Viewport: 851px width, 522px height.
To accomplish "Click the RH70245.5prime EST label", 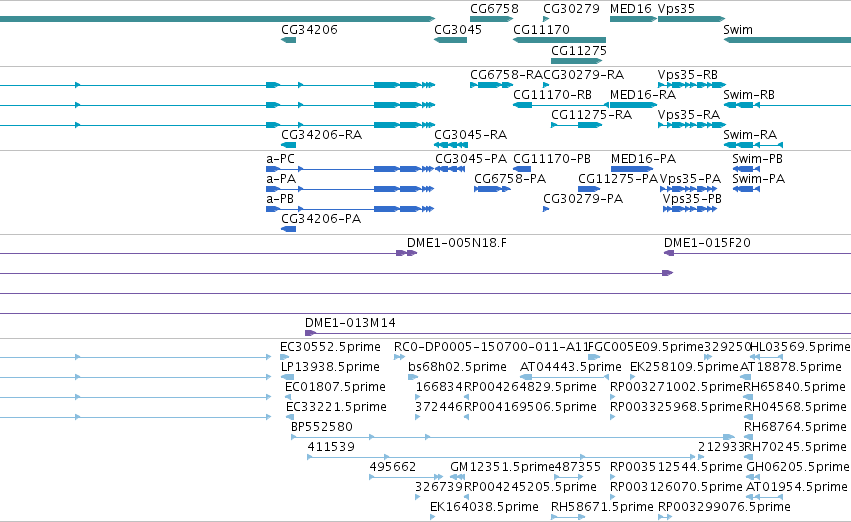I will coord(796,448).
